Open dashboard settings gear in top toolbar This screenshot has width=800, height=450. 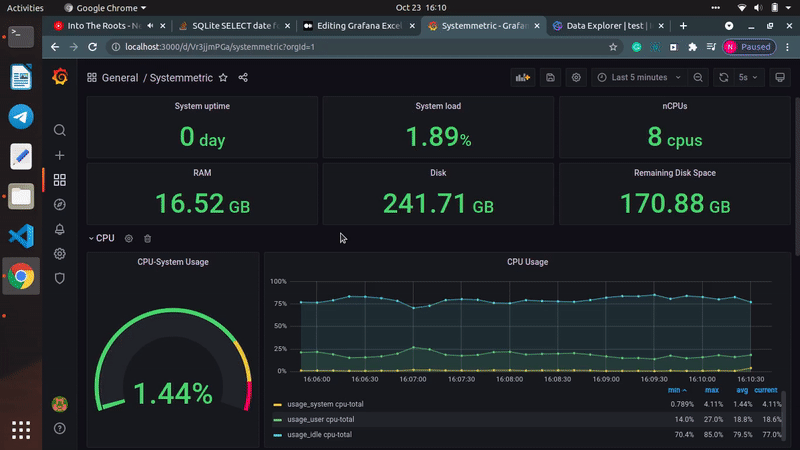click(x=576, y=77)
